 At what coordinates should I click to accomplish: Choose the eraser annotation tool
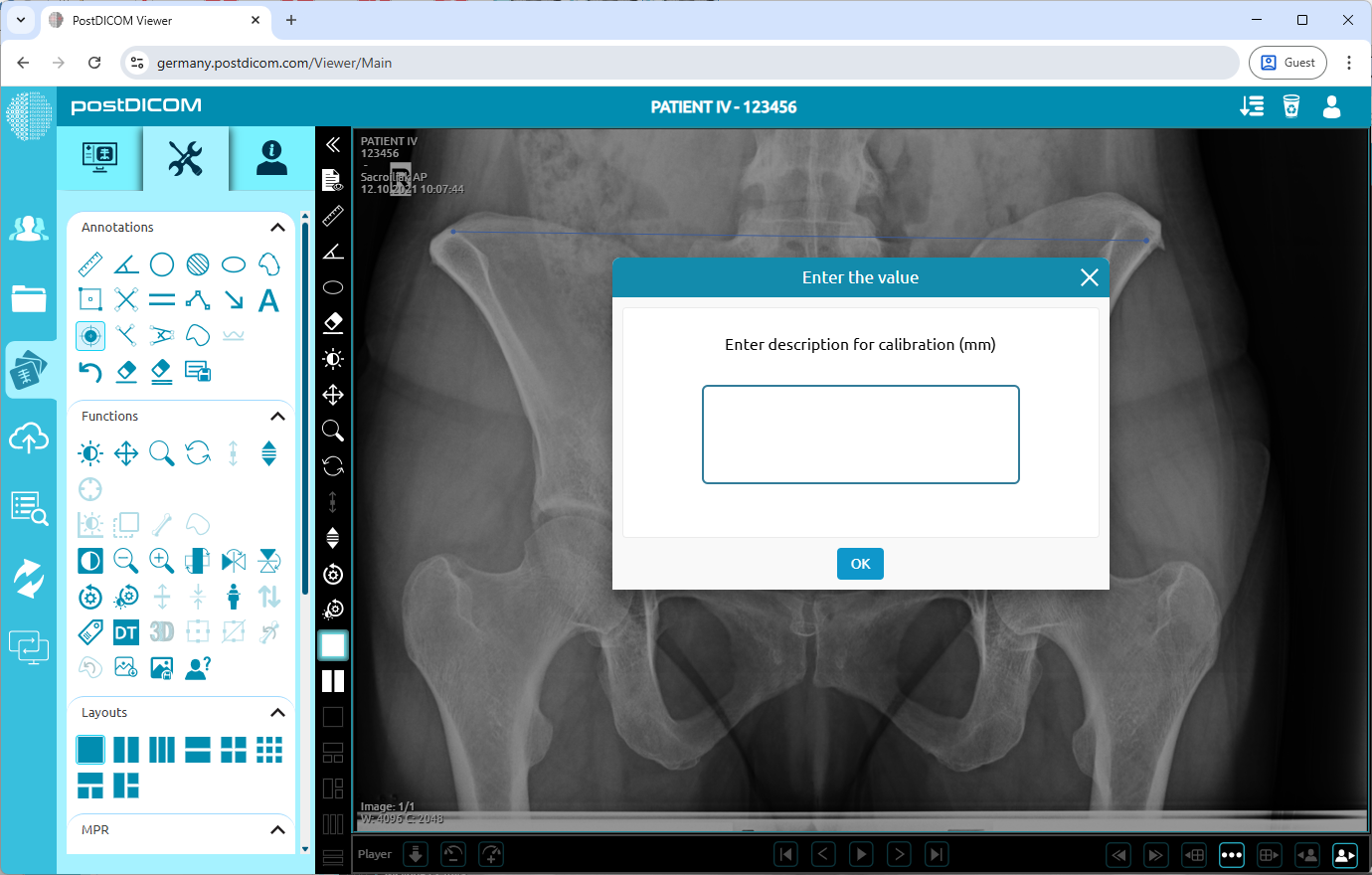[x=125, y=371]
